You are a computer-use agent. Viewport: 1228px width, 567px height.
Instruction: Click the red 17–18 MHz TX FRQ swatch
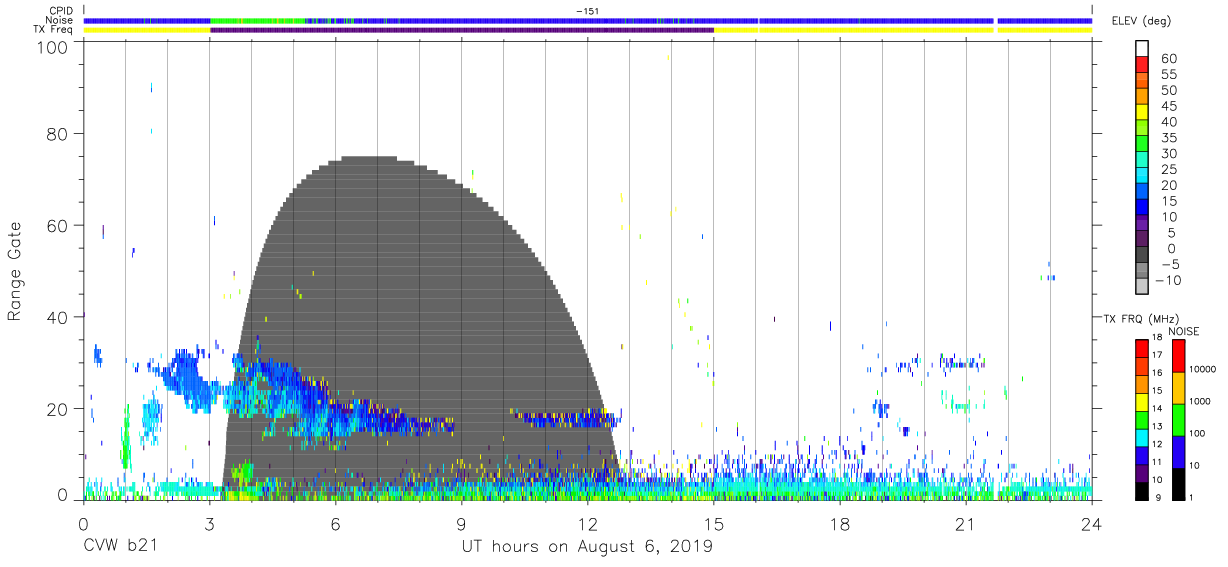pyautogui.click(x=1141, y=347)
